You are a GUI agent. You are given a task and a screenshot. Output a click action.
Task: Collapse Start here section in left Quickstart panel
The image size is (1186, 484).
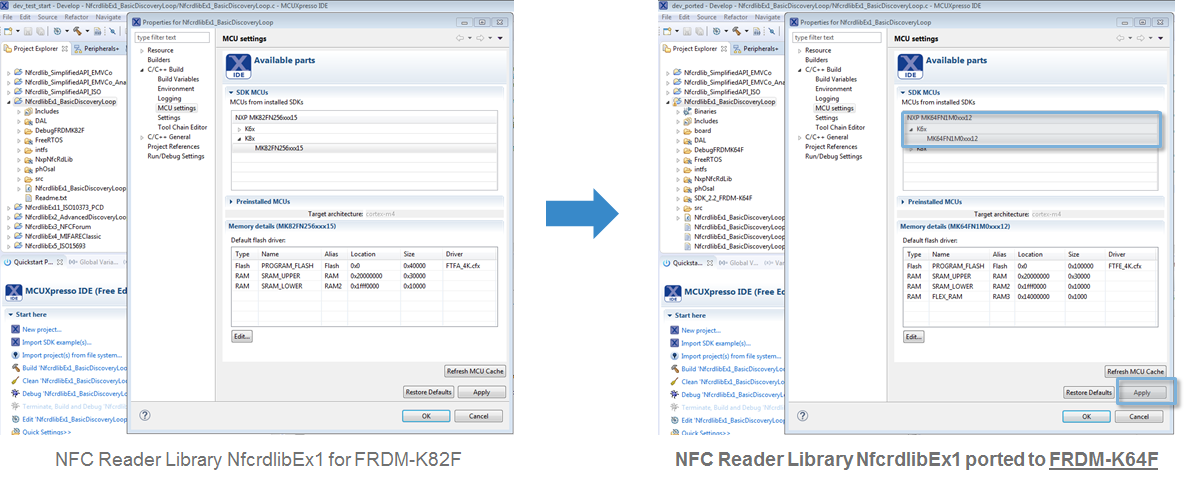point(11,315)
